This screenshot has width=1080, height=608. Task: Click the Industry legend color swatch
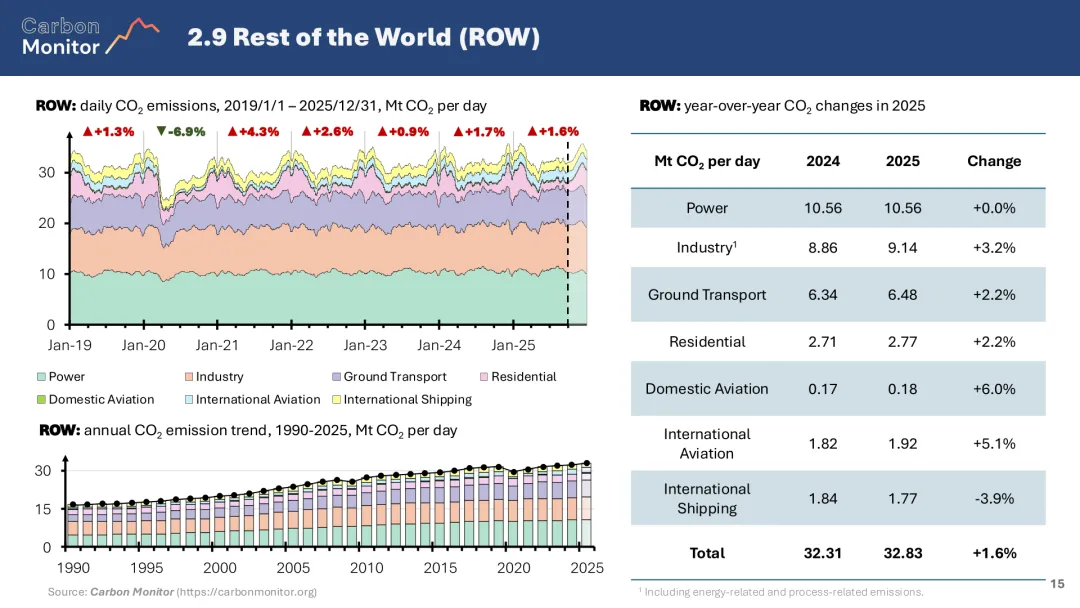pyautogui.click(x=189, y=377)
